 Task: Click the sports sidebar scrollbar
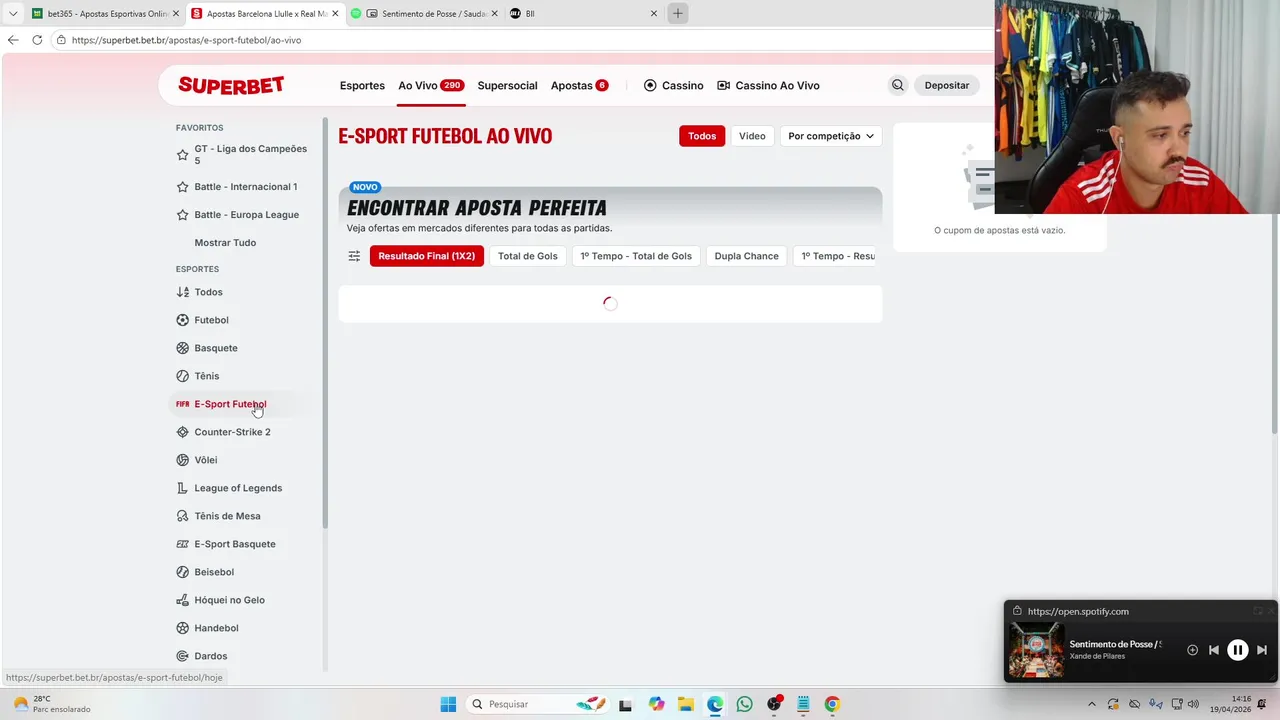click(x=325, y=325)
